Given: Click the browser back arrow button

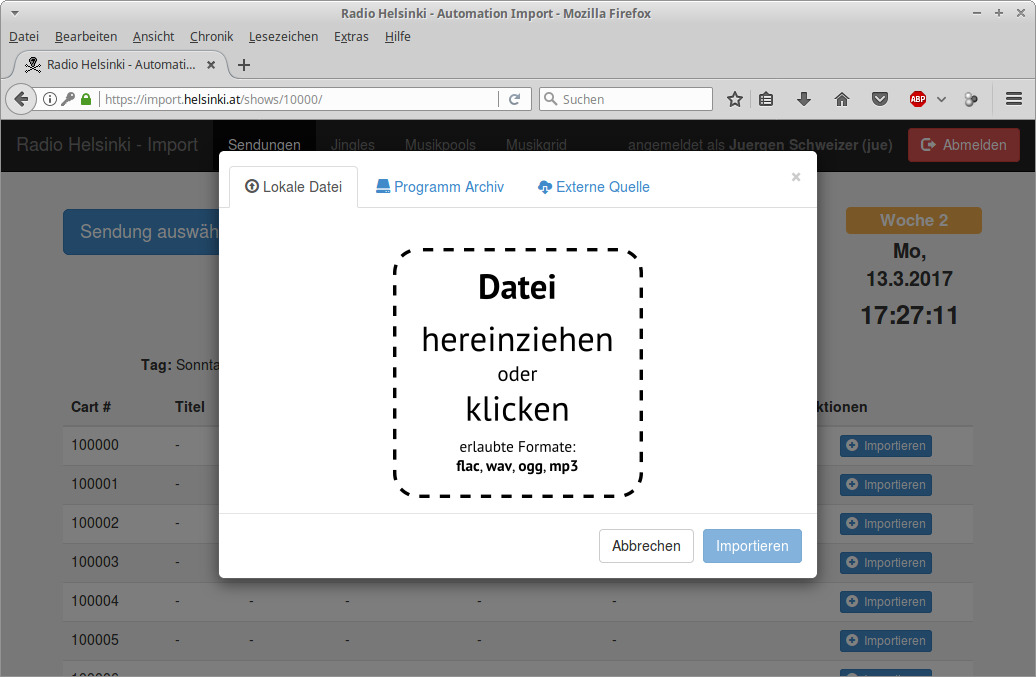Looking at the screenshot, I should pyautogui.click(x=21, y=99).
